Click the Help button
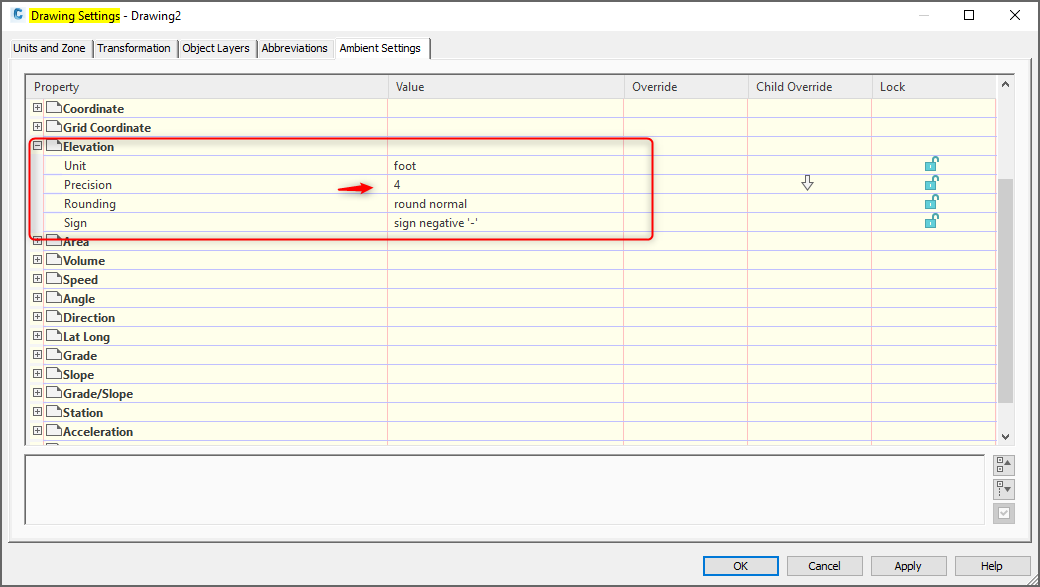Viewport: 1040px width, 587px height. [991, 565]
